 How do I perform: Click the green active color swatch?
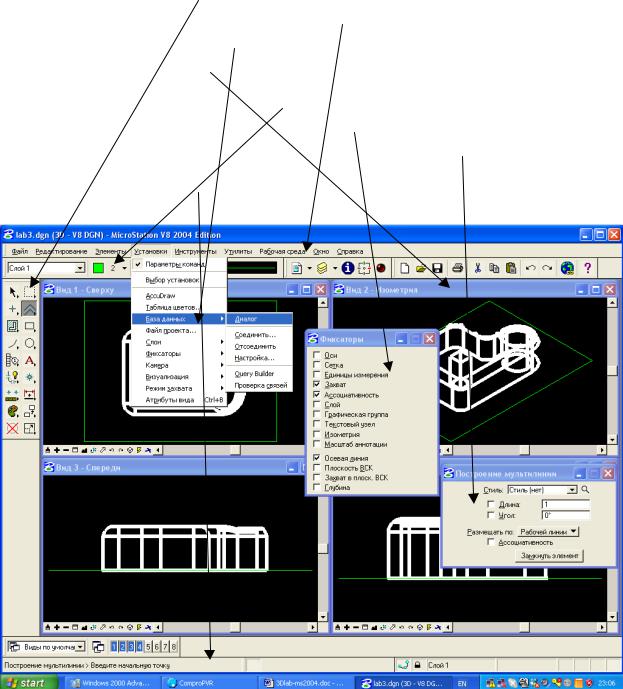[98, 268]
